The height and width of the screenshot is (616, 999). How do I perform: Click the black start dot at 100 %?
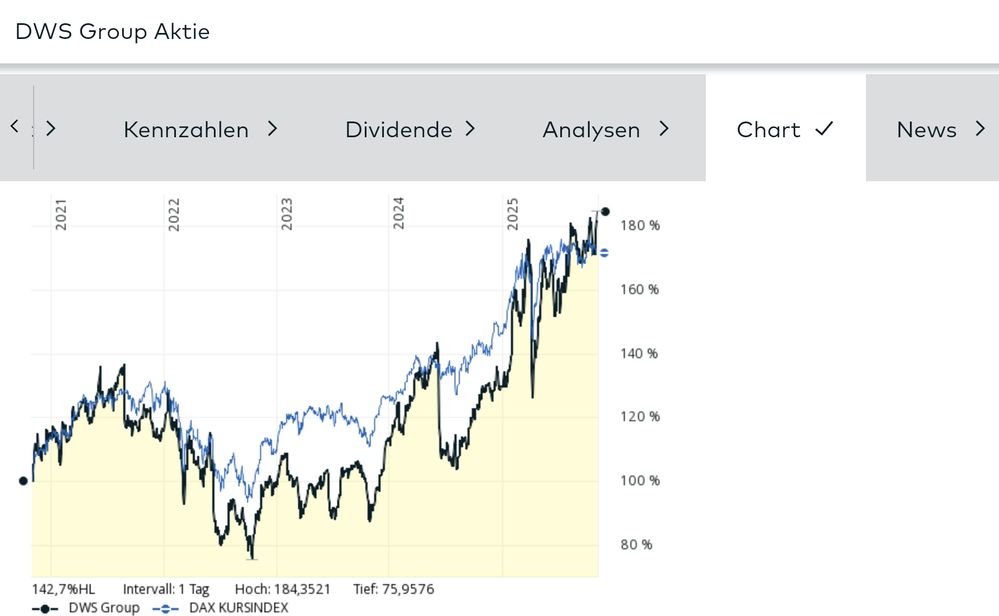click(24, 481)
